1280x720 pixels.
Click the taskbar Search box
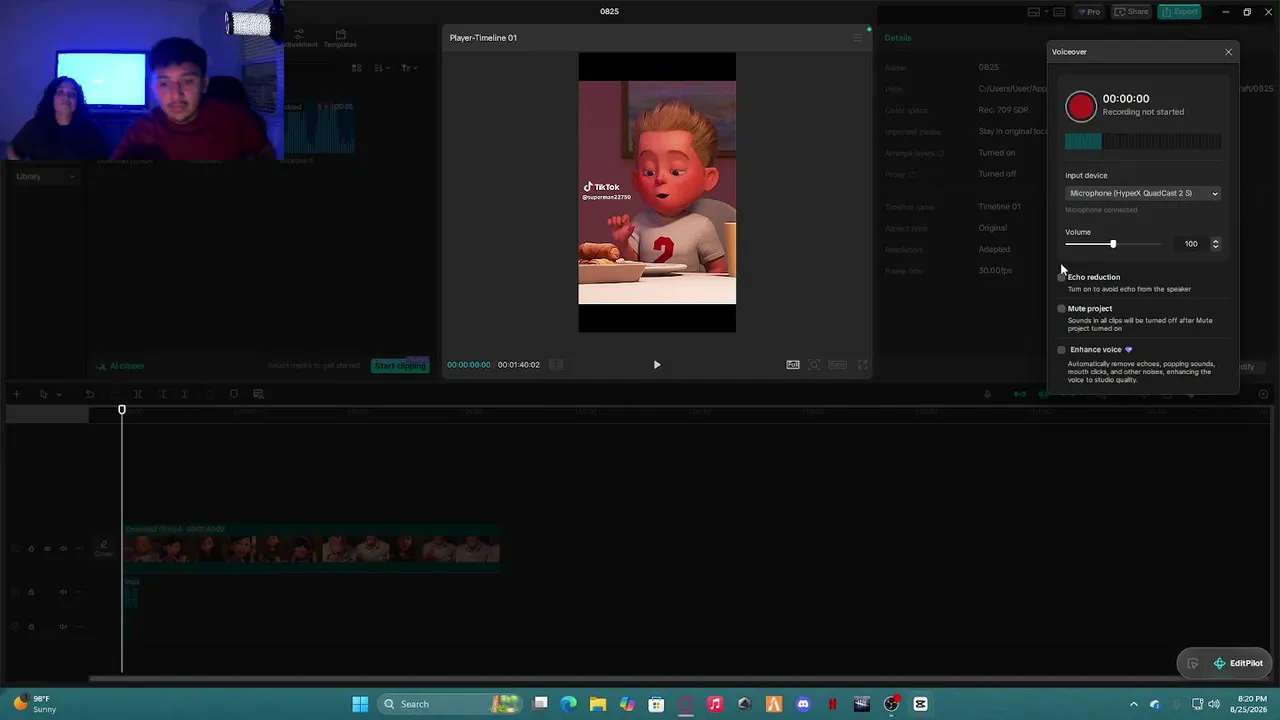(x=451, y=704)
